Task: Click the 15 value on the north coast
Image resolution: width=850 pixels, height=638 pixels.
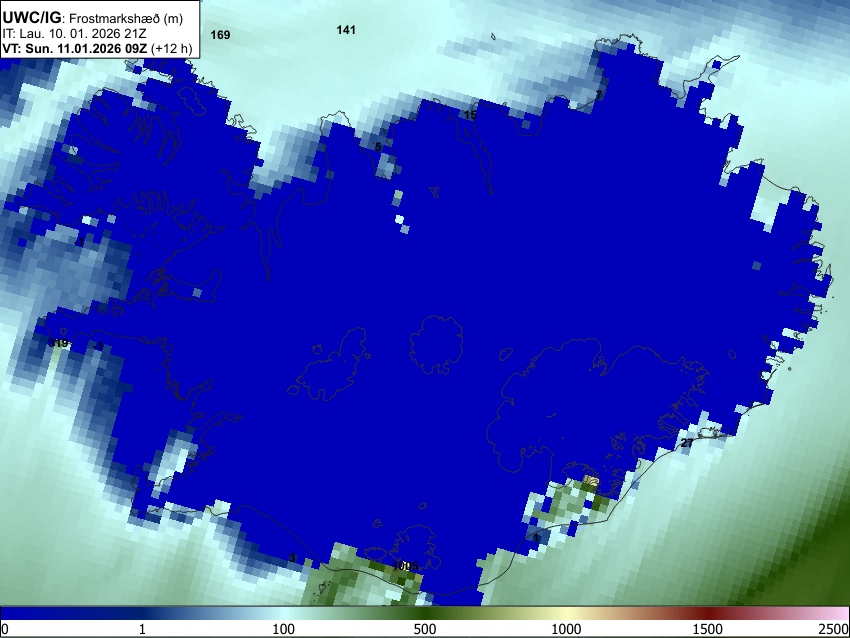Action: [x=470, y=115]
